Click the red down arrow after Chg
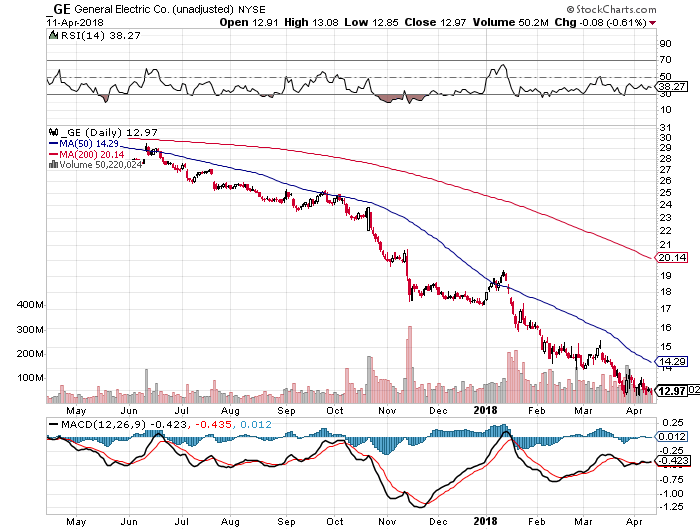700x530 pixels. pos(653,23)
